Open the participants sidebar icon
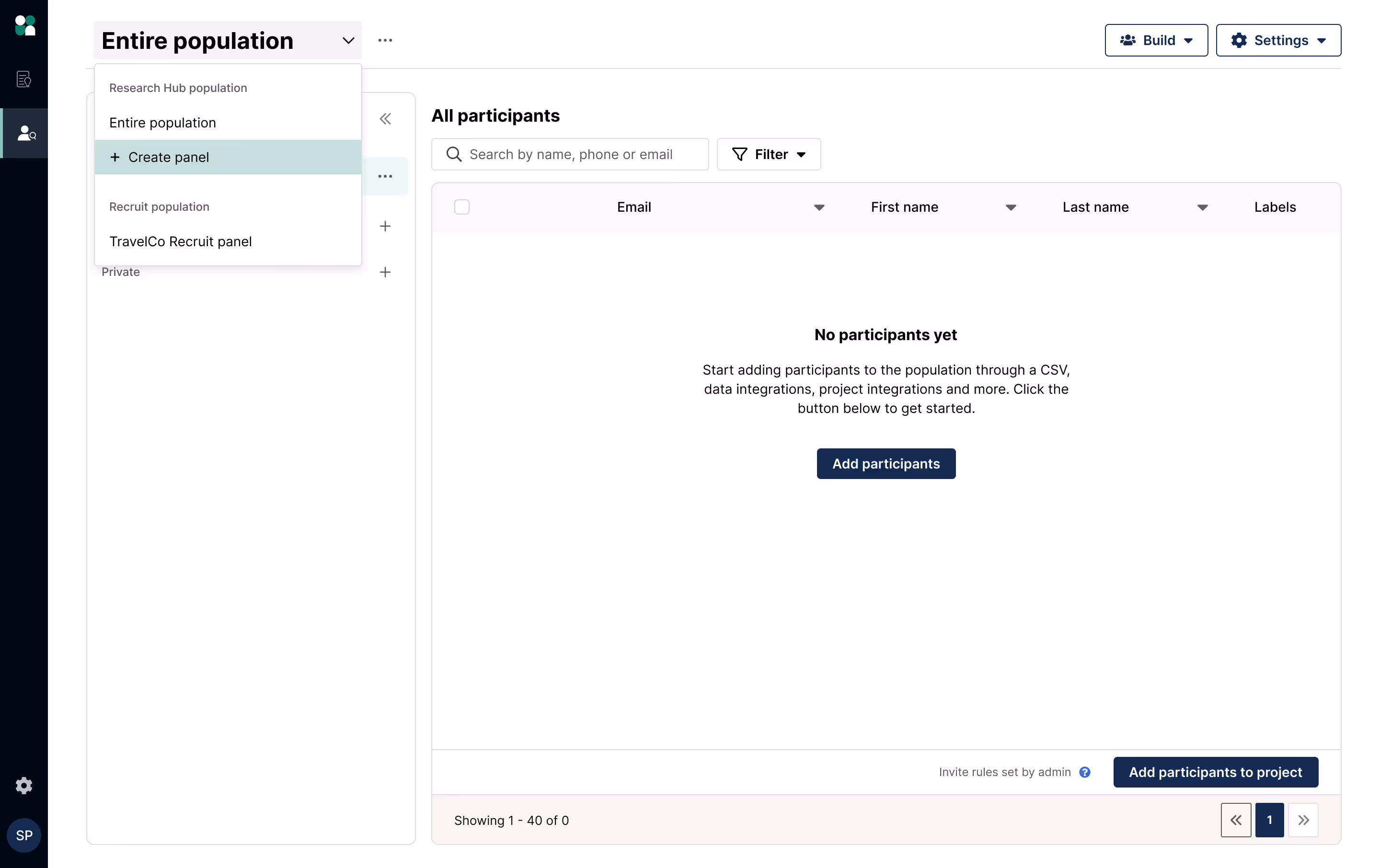 (25, 133)
